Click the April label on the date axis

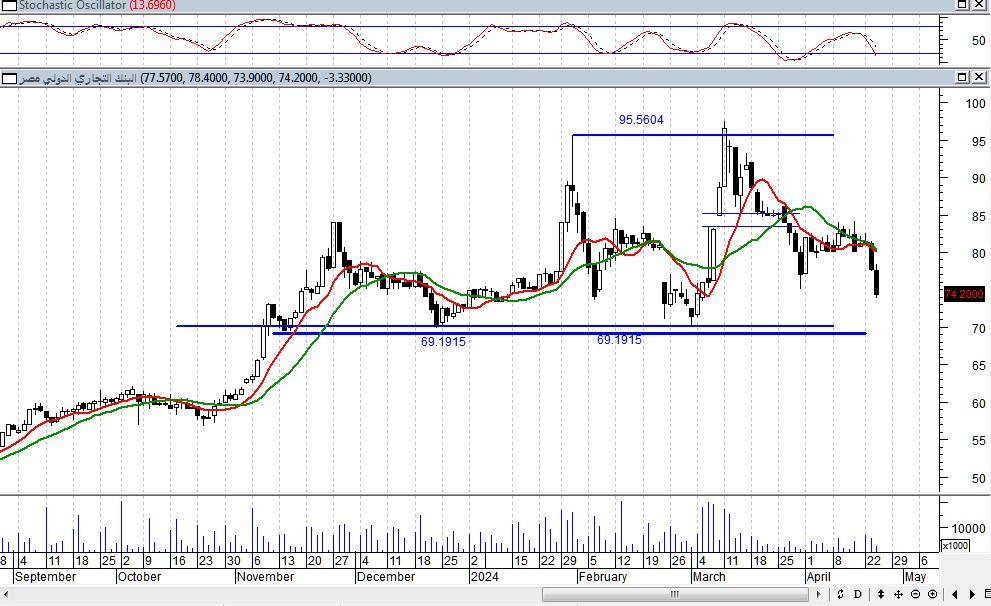(x=818, y=577)
